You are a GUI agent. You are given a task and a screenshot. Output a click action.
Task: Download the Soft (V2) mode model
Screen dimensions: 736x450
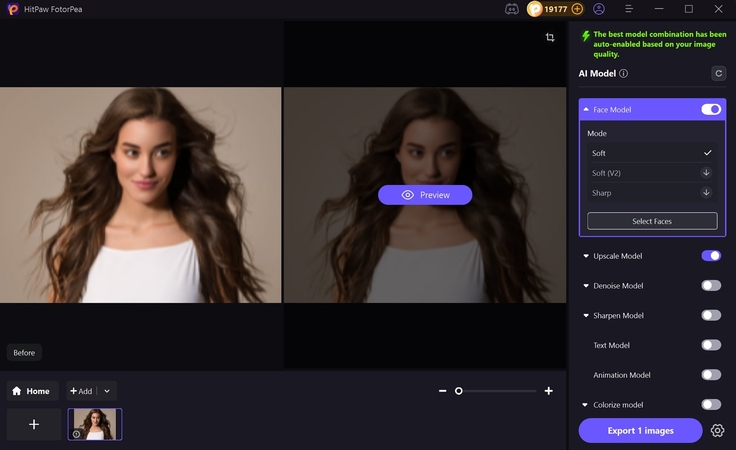point(706,173)
